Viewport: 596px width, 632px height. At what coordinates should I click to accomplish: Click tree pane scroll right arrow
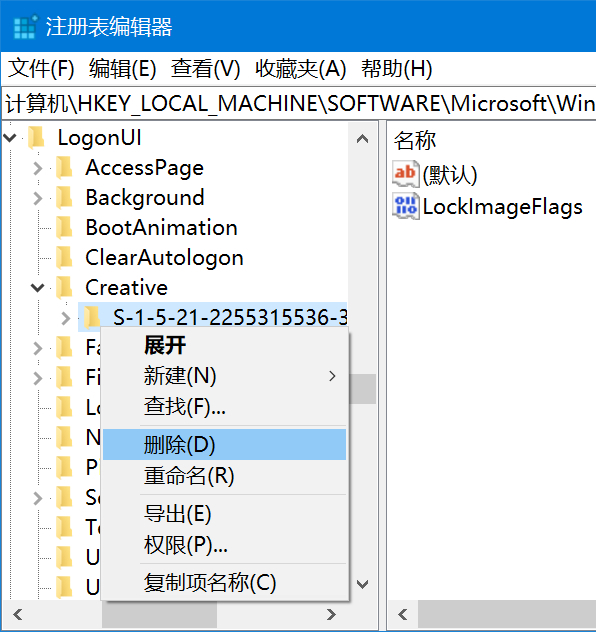point(331,615)
